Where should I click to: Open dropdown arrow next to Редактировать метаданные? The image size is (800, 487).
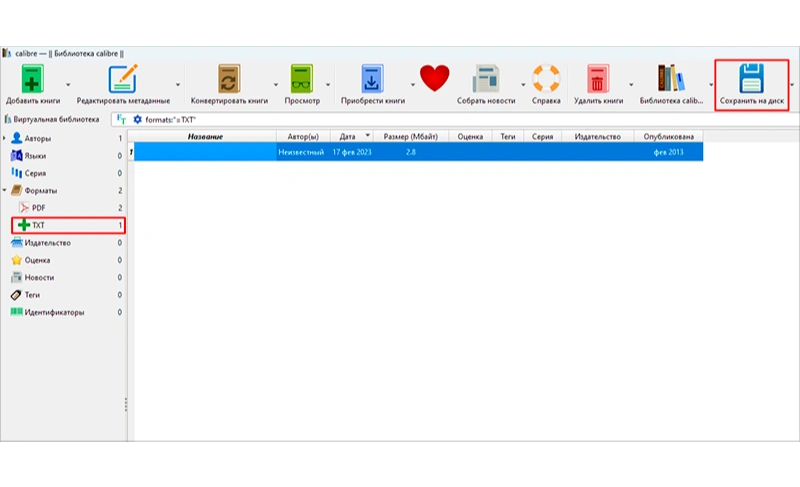click(178, 85)
